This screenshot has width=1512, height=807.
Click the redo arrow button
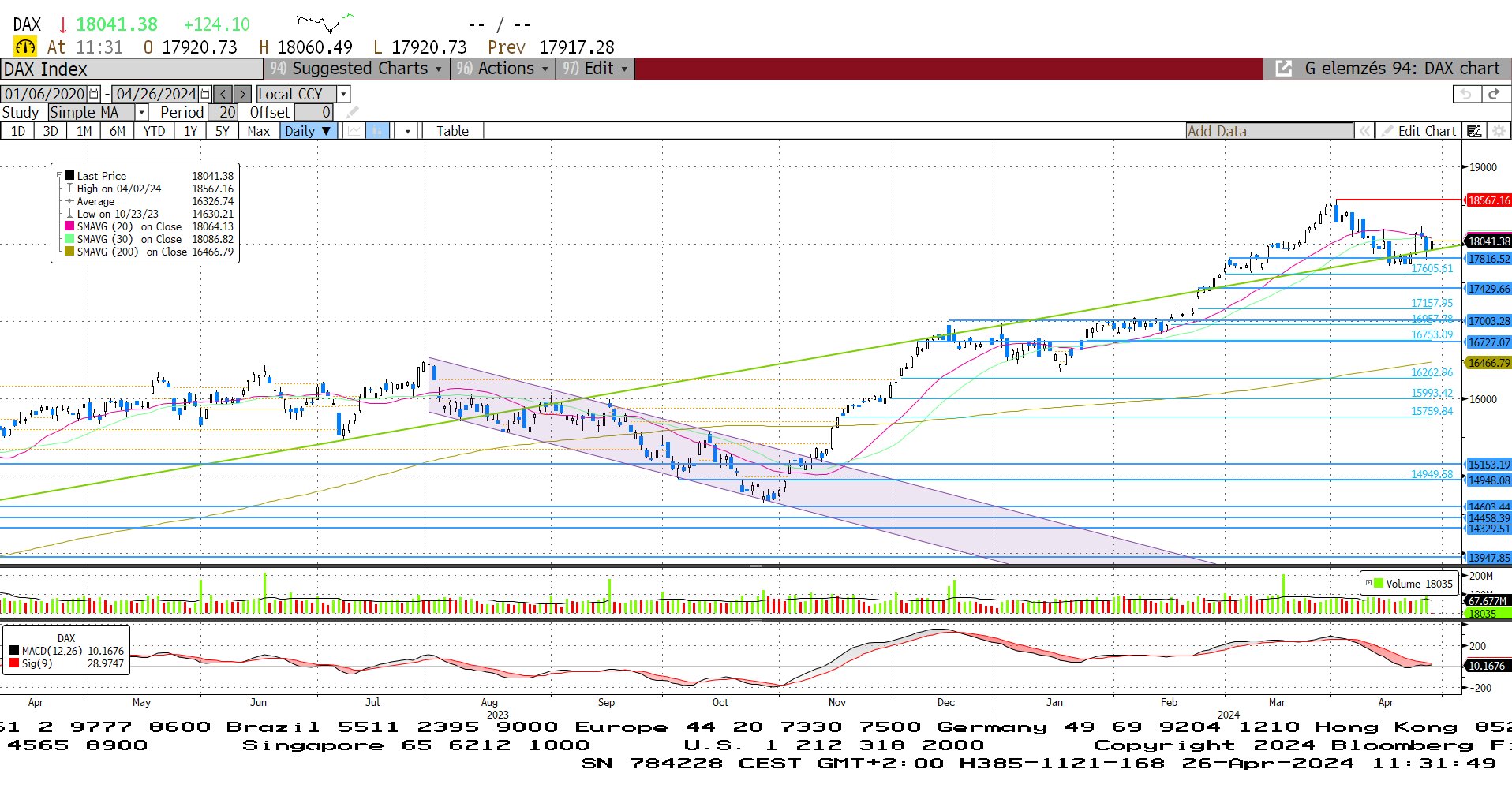coord(1494,94)
